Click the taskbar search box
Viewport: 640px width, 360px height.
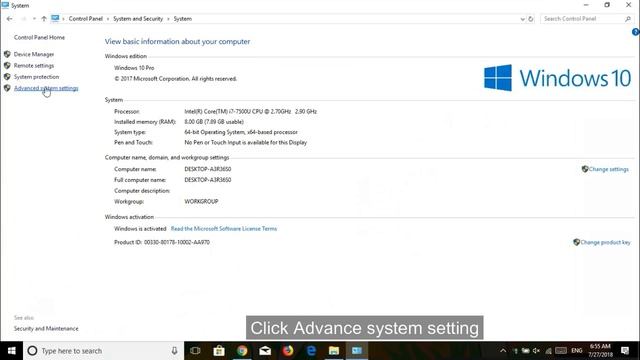(x=104, y=351)
